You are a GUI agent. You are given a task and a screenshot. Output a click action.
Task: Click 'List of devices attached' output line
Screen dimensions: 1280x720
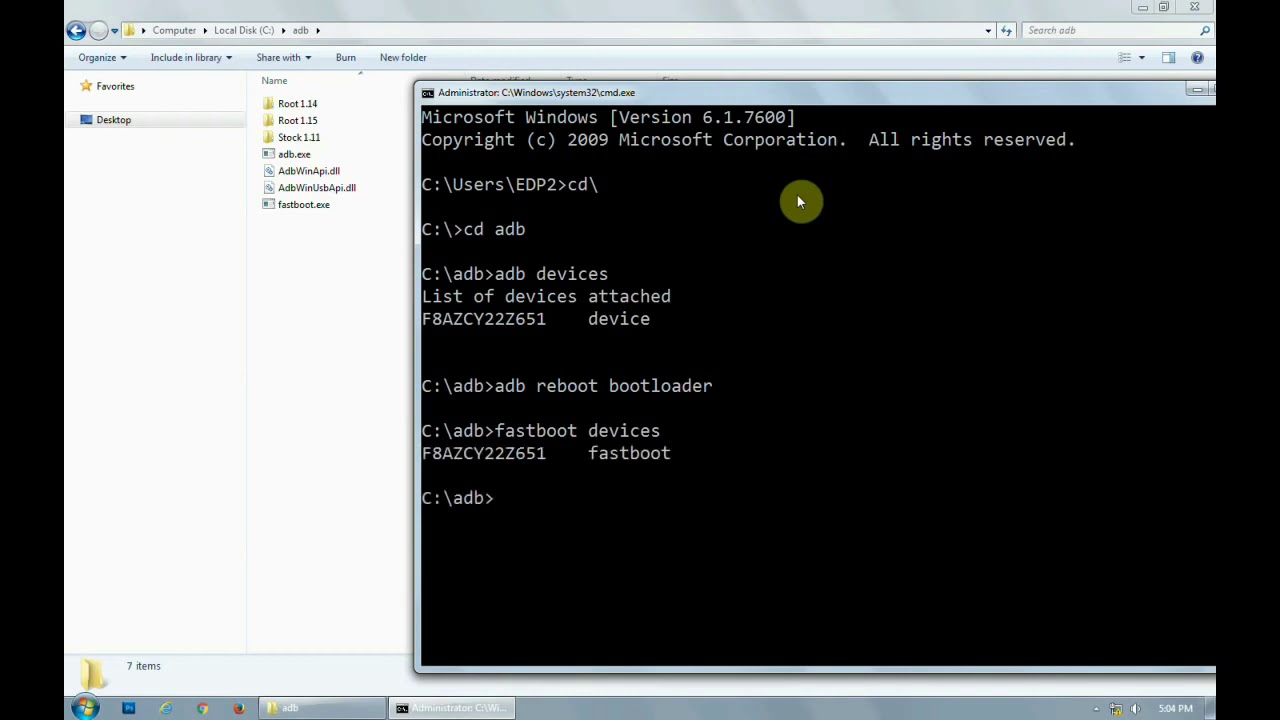point(546,297)
